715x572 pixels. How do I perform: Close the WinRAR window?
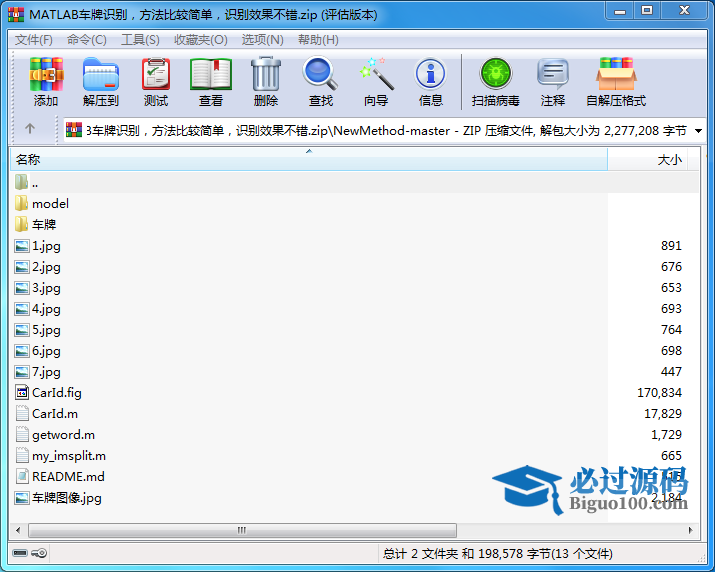click(x=684, y=11)
